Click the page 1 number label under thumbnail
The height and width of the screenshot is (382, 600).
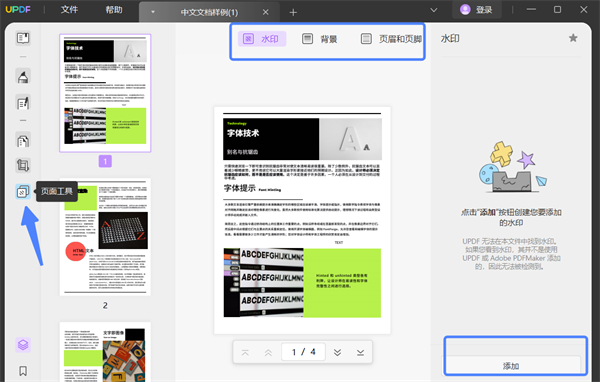[x=105, y=161]
